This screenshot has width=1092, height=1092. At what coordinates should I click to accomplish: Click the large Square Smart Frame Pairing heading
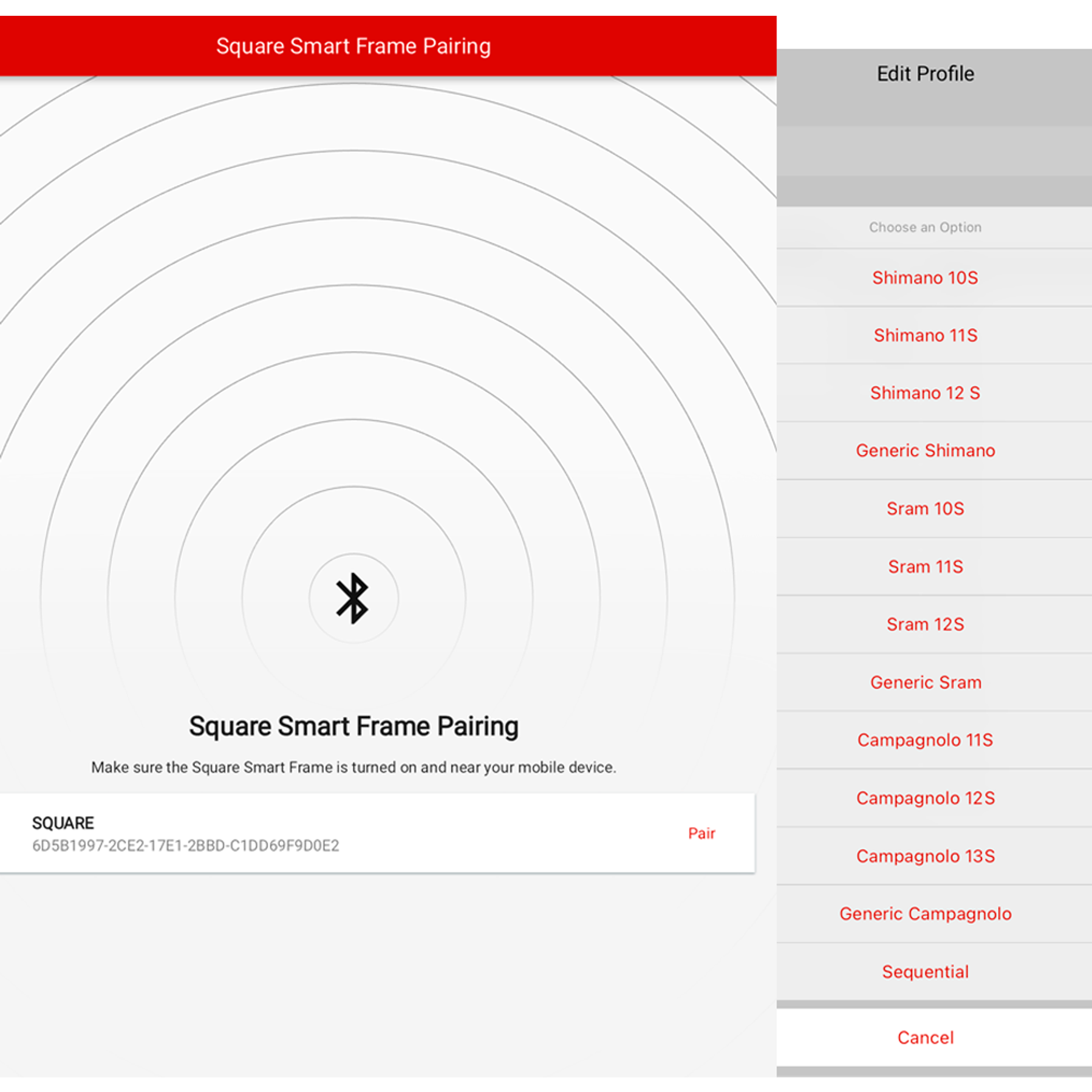pos(353,726)
